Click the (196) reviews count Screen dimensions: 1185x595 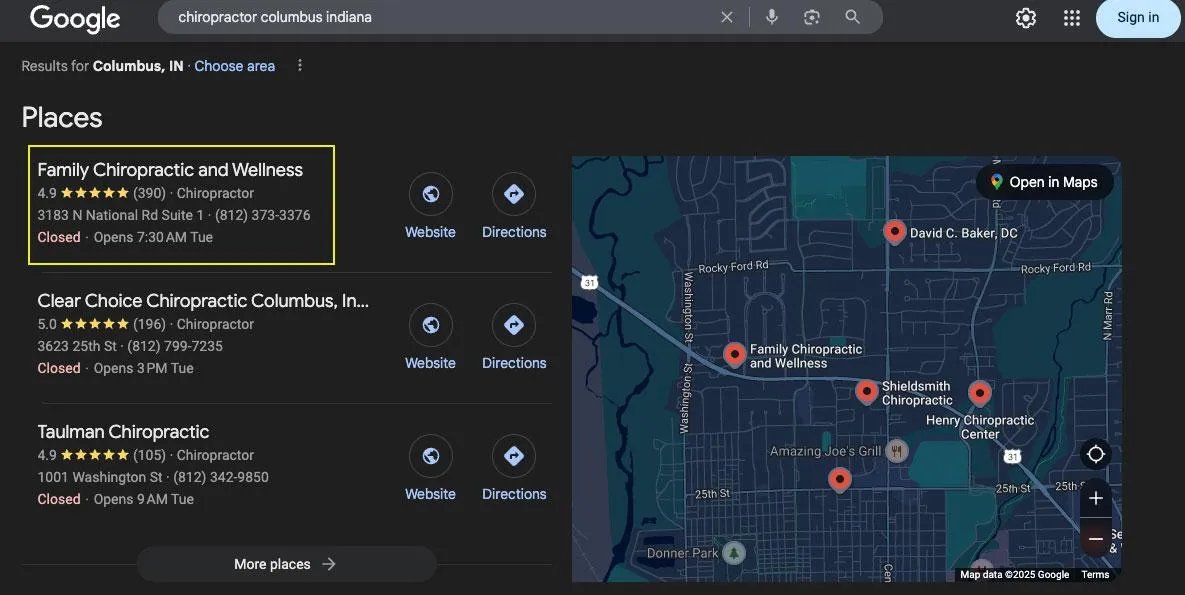tap(149, 324)
